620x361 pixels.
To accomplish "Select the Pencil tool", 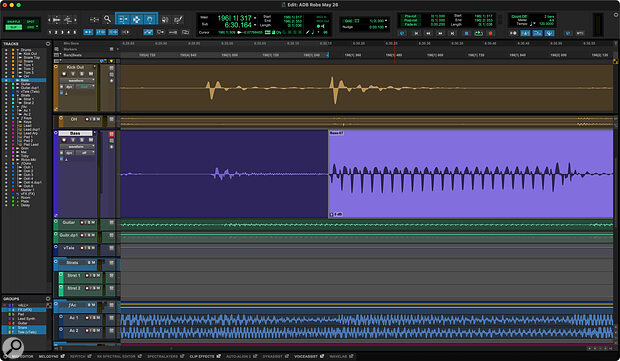I will tap(178, 19).
